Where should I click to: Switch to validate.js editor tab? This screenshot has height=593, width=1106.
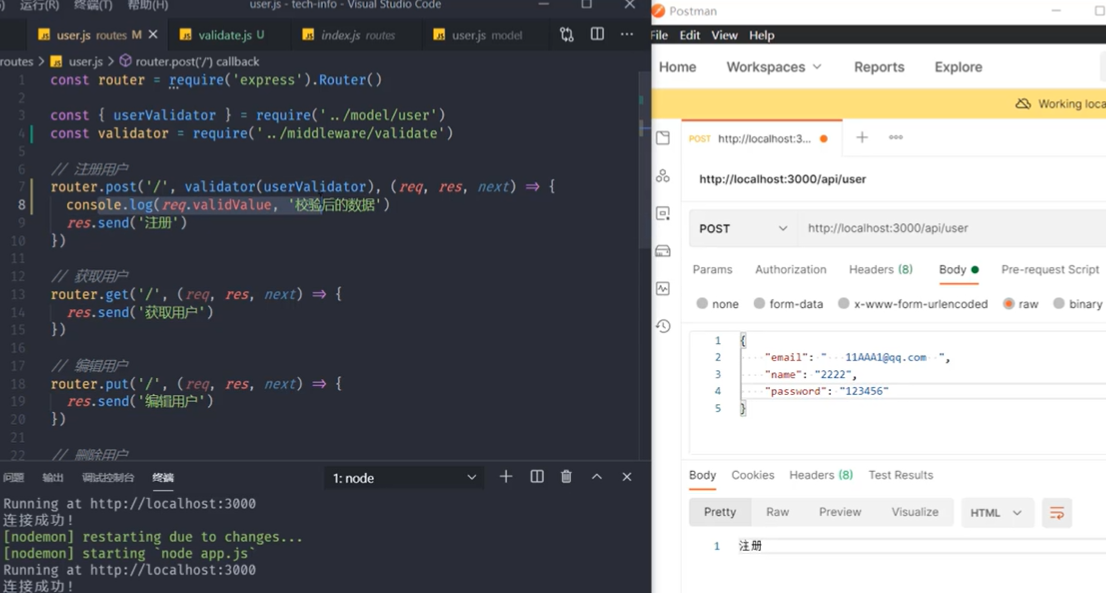224,35
